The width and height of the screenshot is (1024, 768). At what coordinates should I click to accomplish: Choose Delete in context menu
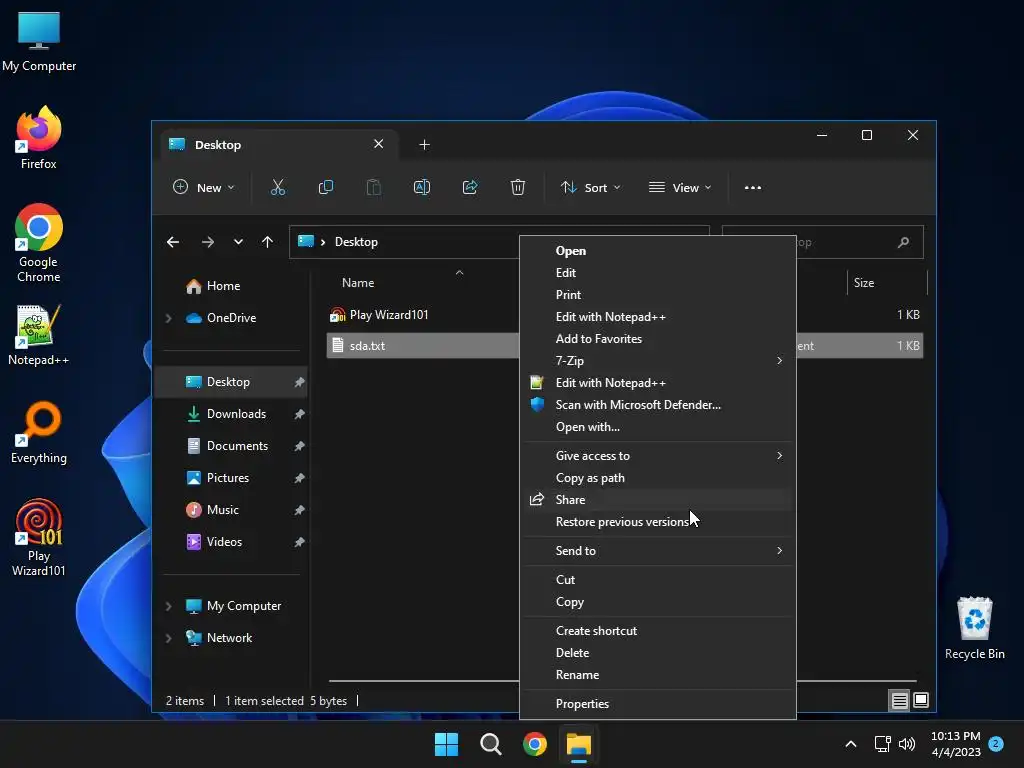(658, 653)
